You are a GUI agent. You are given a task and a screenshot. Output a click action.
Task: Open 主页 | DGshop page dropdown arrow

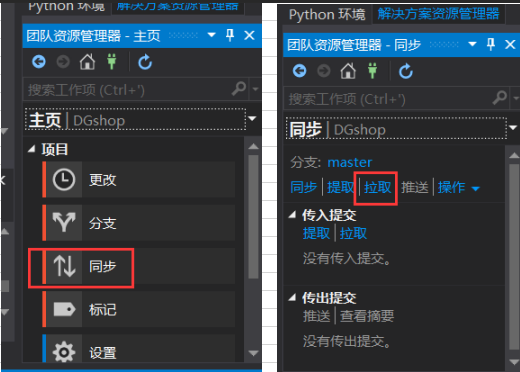point(252,119)
